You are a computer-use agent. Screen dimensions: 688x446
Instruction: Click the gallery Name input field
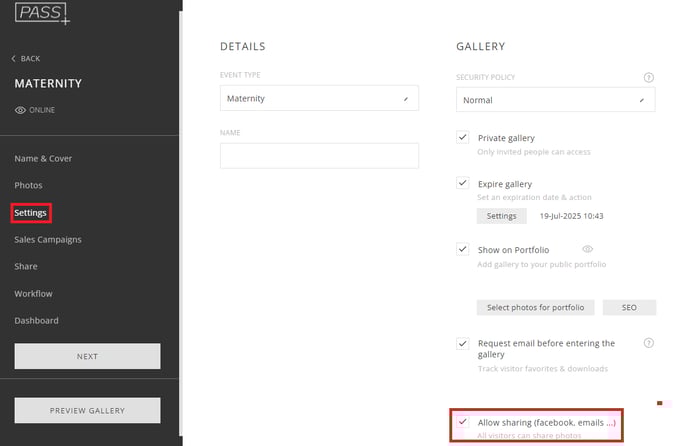pyautogui.click(x=319, y=156)
